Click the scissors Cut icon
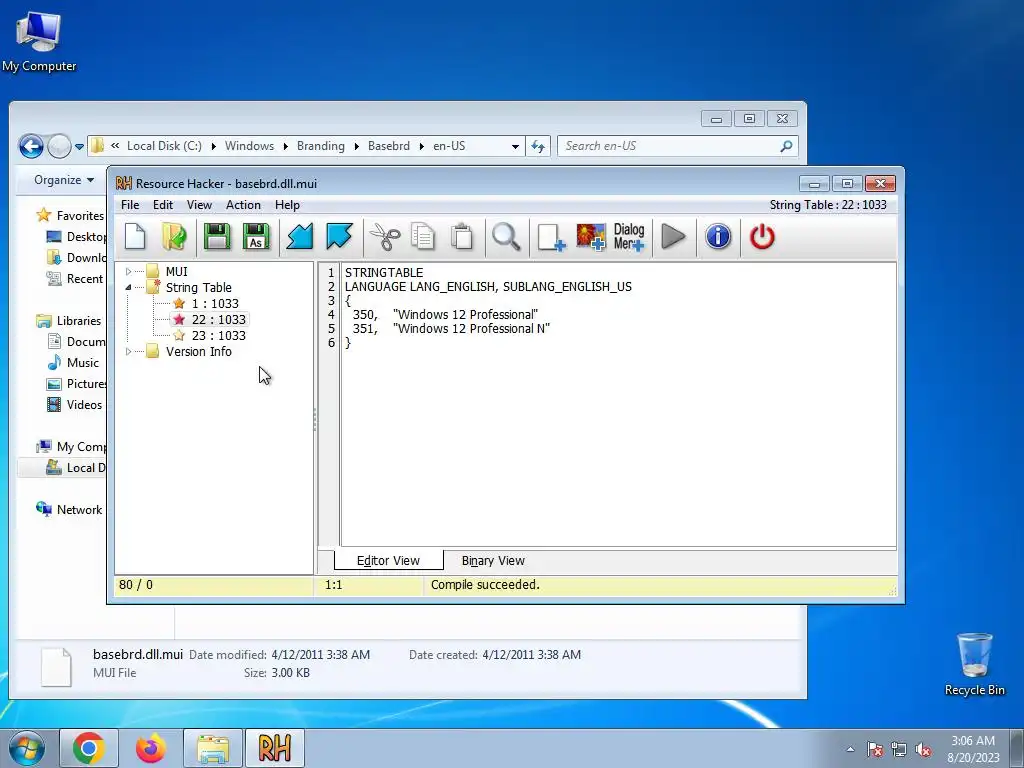Screen dimensions: 1024x768 tap(385, 236)
